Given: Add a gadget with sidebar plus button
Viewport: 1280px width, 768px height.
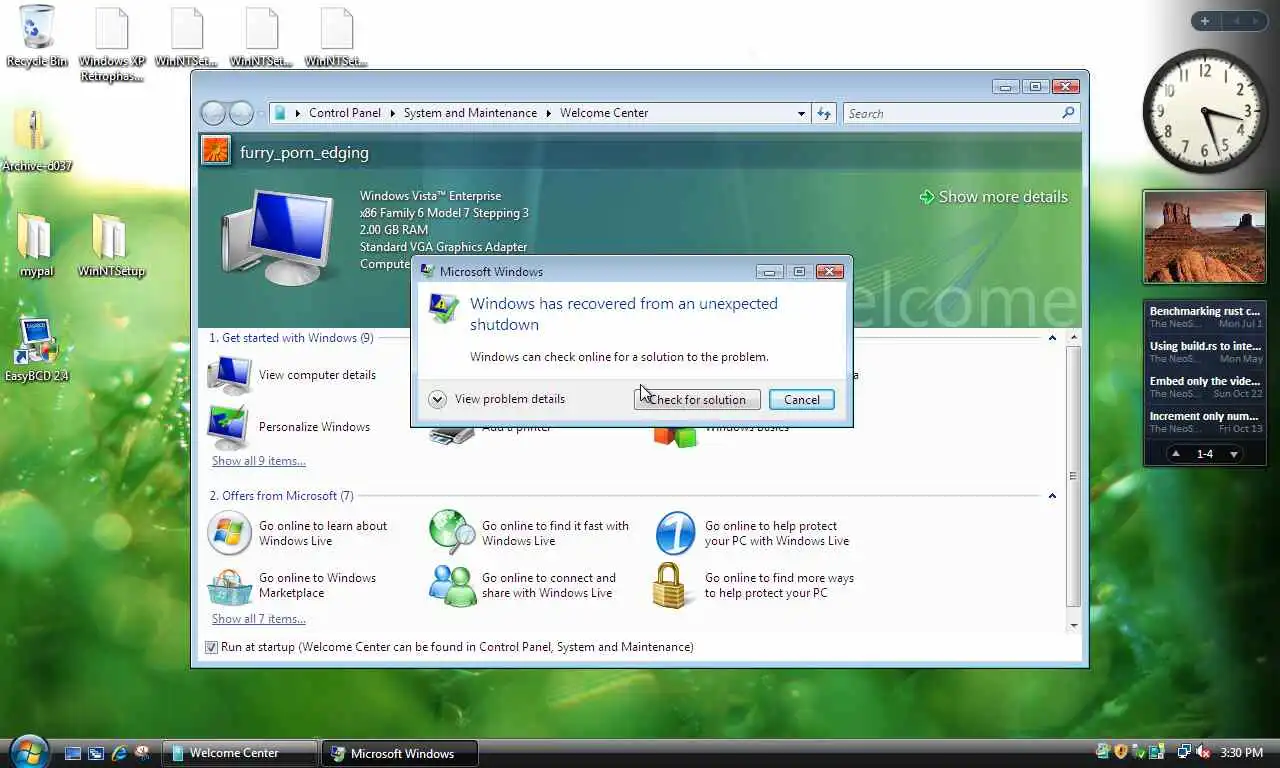Looking at the screenshot, I should [x=1205, y=21].
